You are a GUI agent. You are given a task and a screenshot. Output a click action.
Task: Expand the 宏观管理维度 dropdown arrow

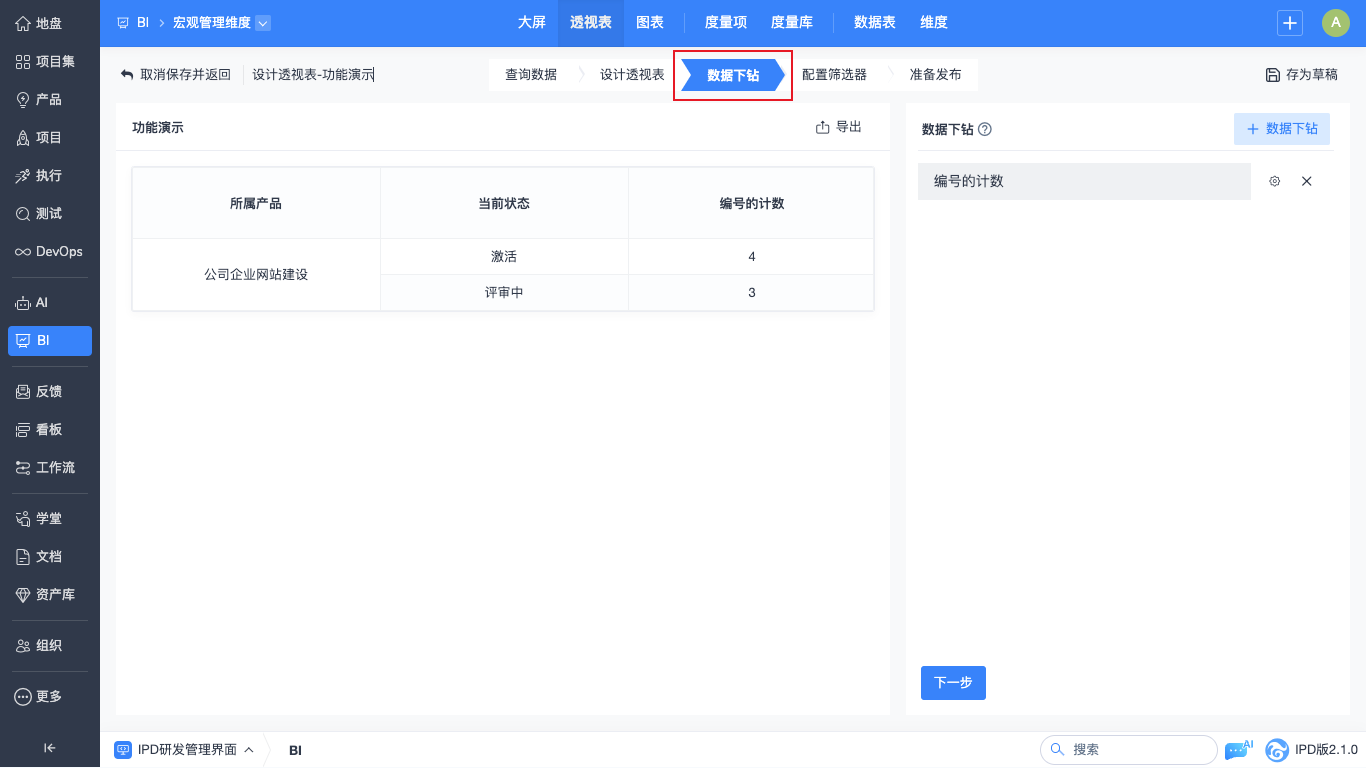tap(263, 23)
